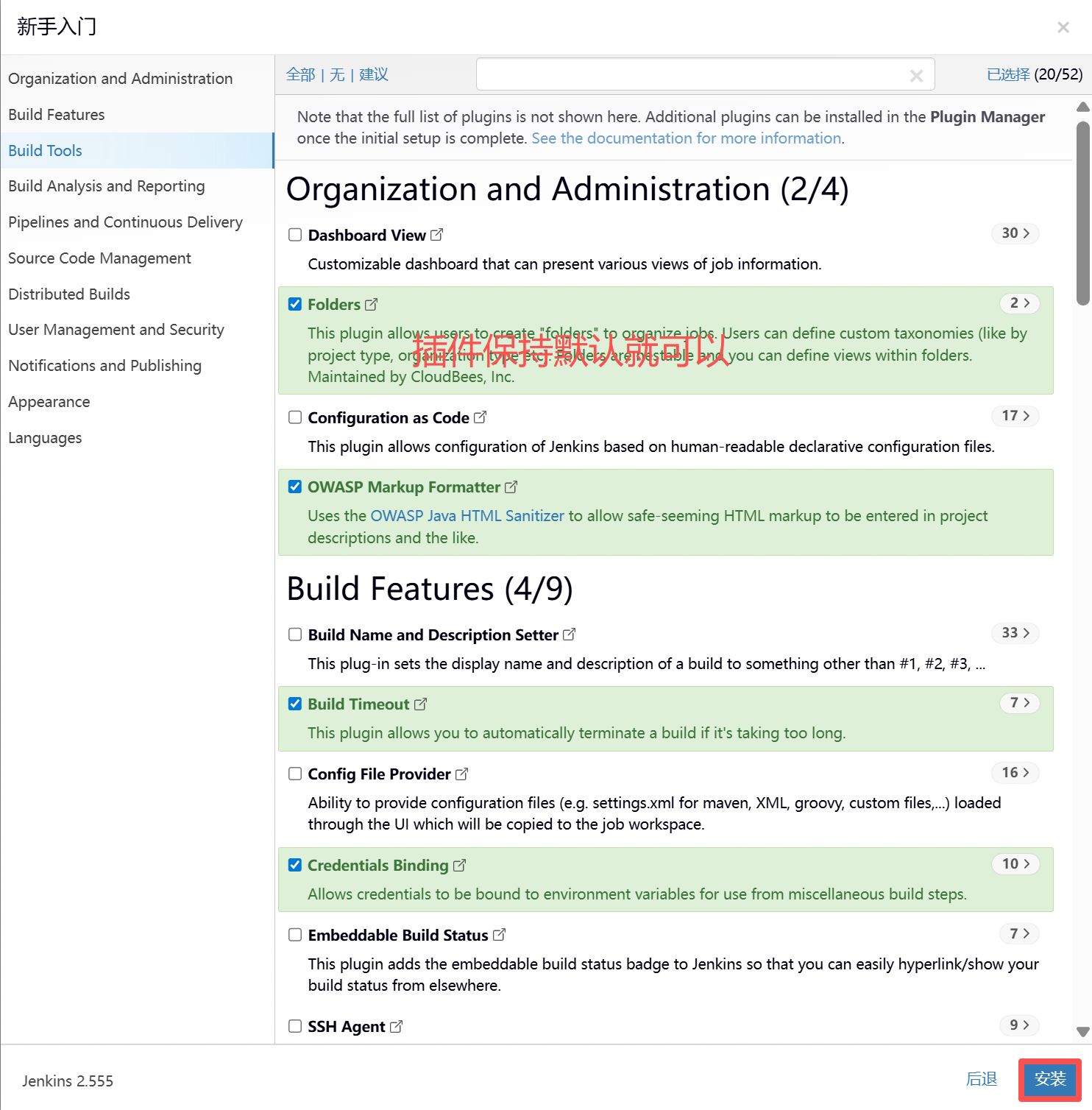
Task: Expand Folders dependencies badge 2
Action: point(1020,303)
